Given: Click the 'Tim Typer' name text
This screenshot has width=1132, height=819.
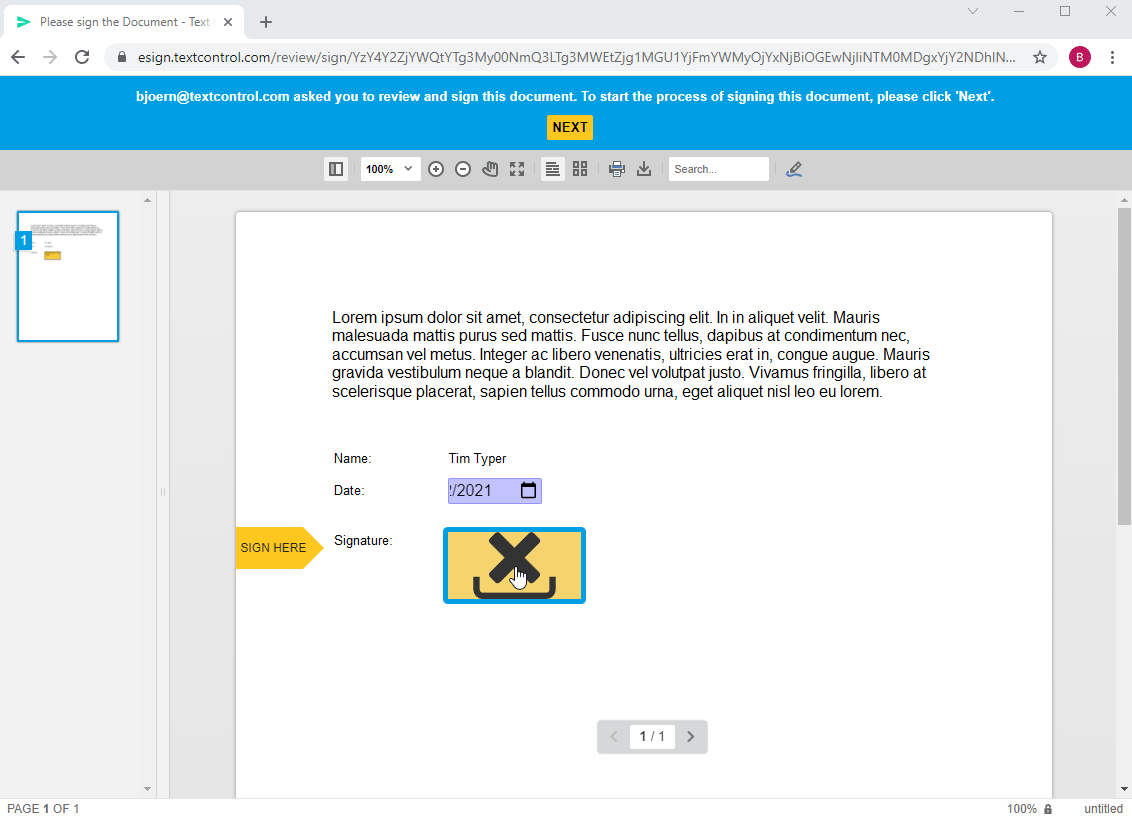Looking at the screenshot, I should pos(477,459).
